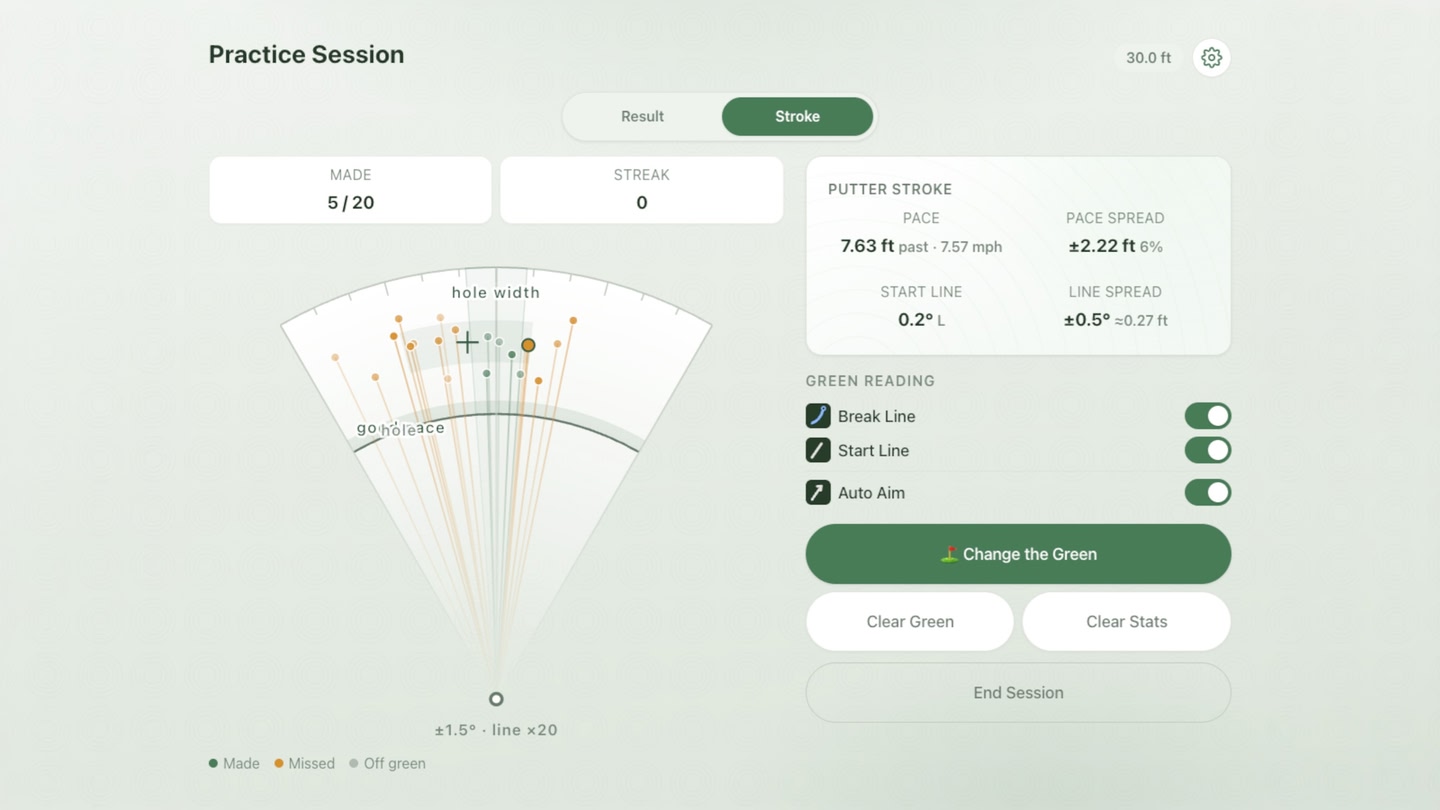This screenshot has height=810, width=1440.
Task: Toggle the Auto Aim switch
Action: (x=1207, y=492)
